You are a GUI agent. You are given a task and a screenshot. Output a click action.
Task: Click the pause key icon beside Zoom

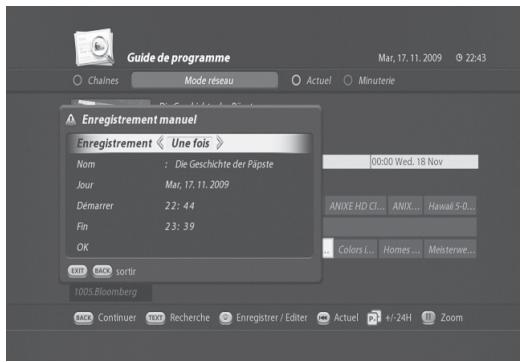click(x=428, y=317)
